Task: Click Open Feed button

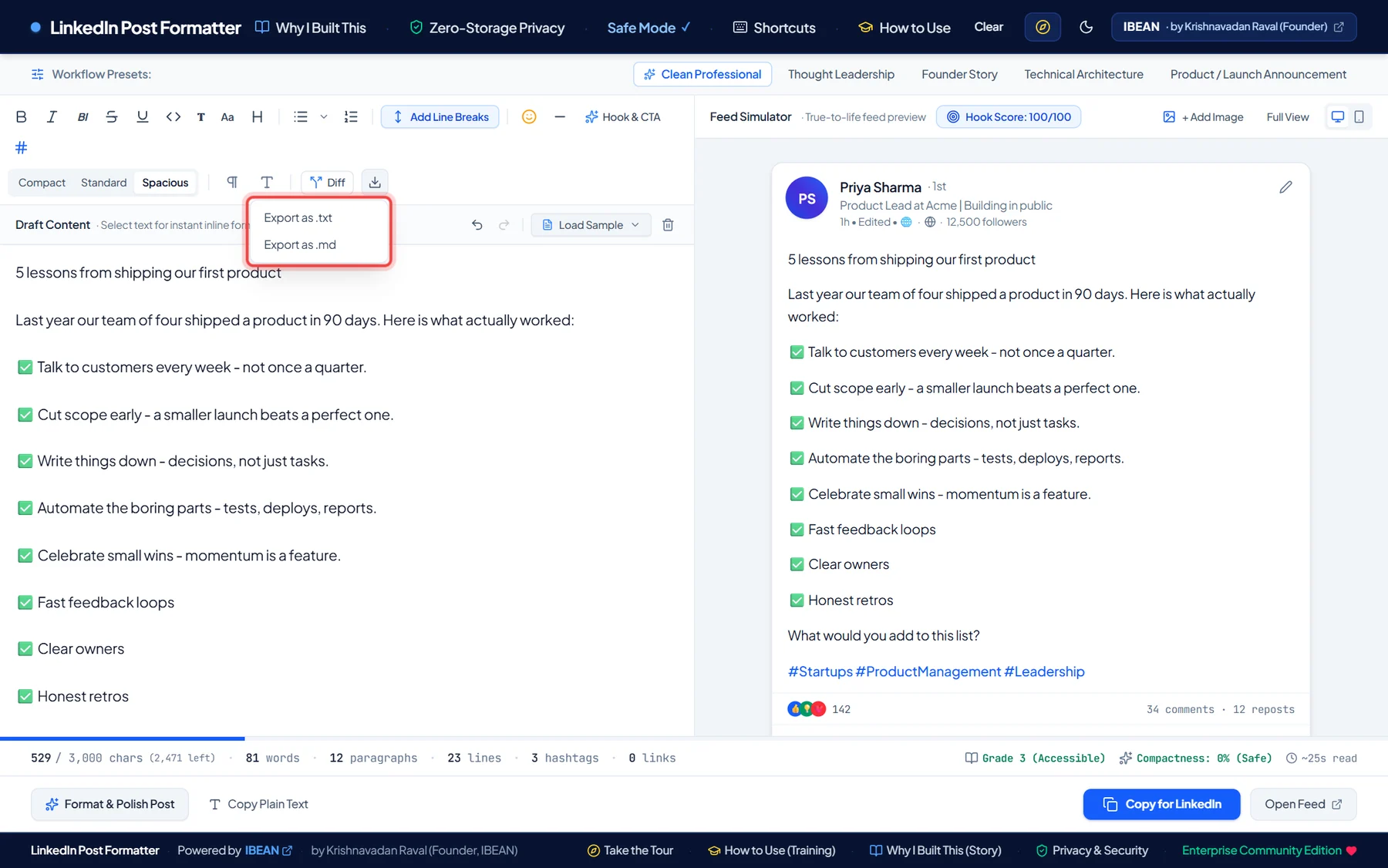Action: pos(1303,804)
